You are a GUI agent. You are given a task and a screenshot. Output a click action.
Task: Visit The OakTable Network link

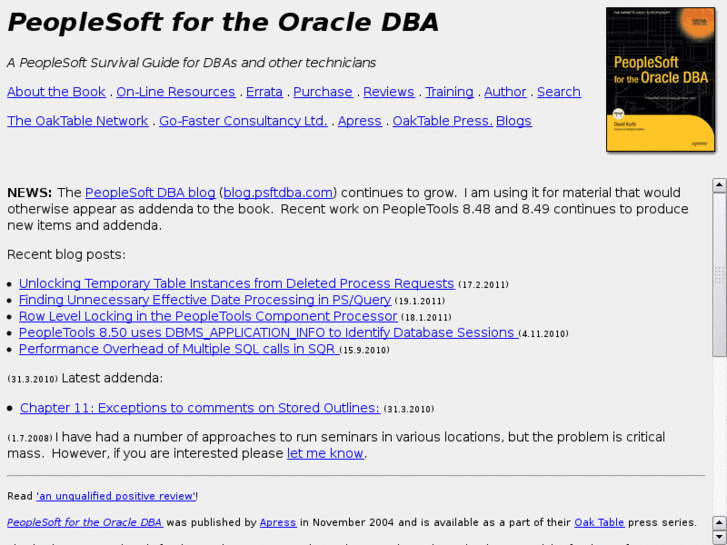78,121
